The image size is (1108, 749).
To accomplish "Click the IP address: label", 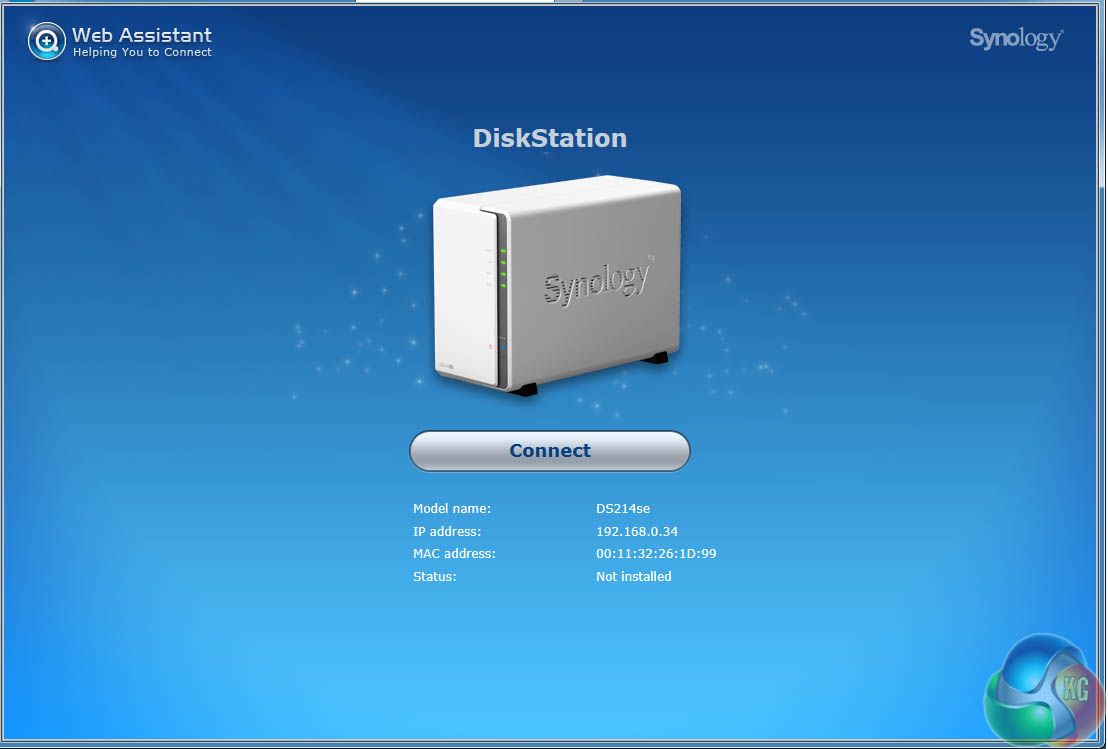I will (447, 531).
